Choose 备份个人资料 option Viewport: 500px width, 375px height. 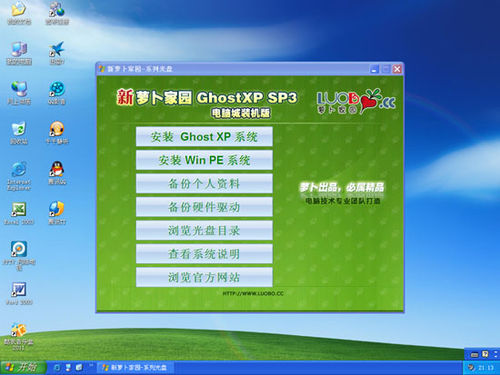204,183
